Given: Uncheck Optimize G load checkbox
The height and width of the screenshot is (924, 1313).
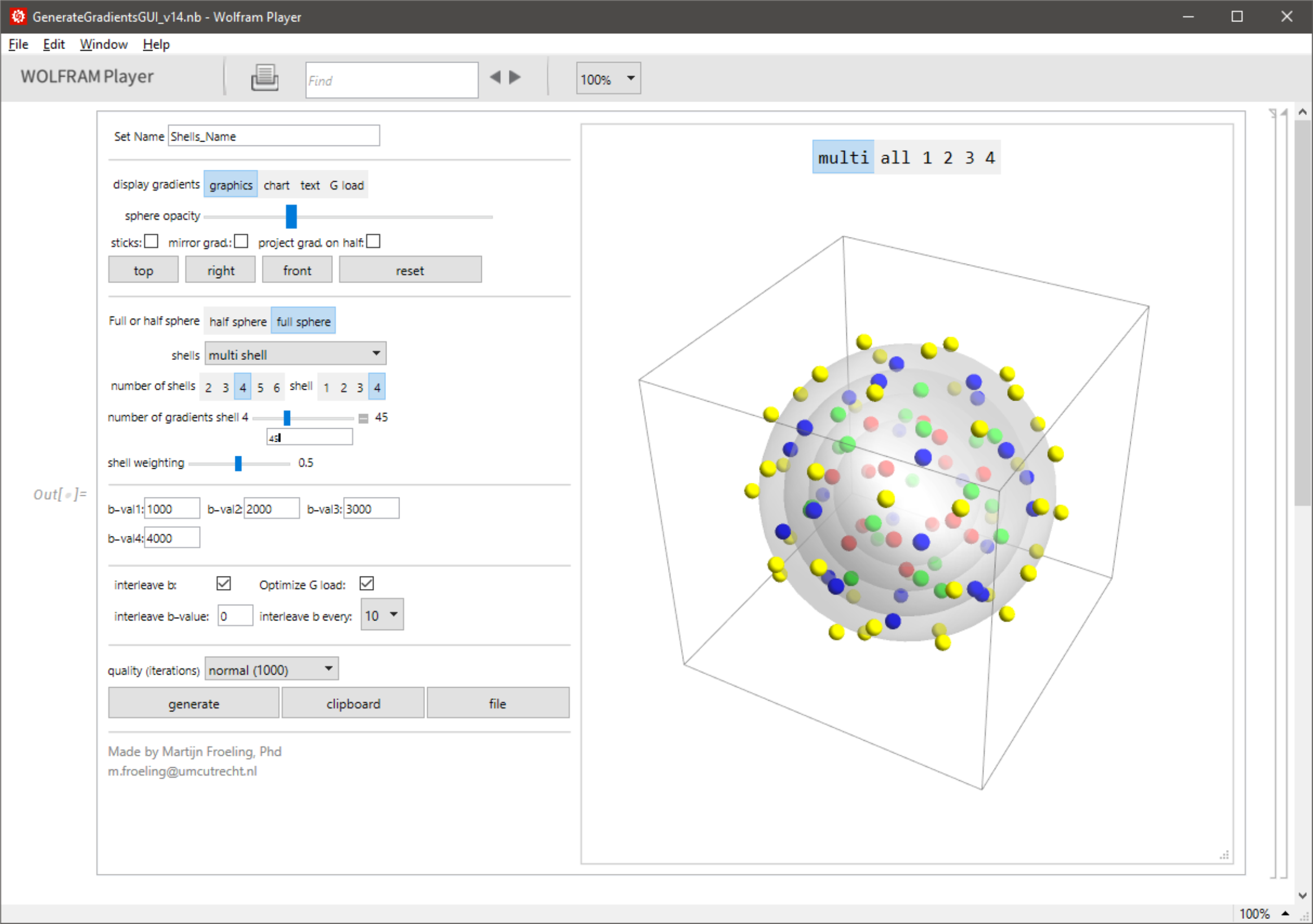Looking at the screenshot, I should (x=367, y=584).
